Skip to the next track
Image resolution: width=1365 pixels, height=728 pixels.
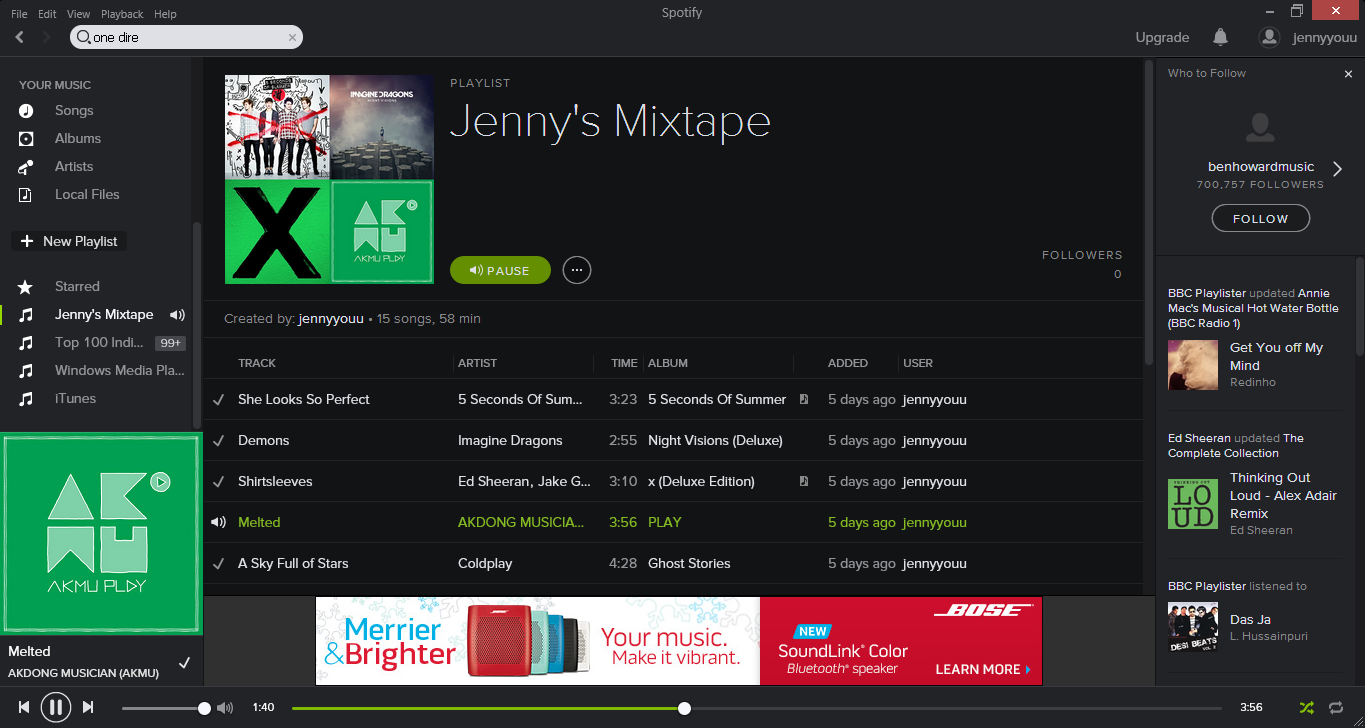point(88,707)
